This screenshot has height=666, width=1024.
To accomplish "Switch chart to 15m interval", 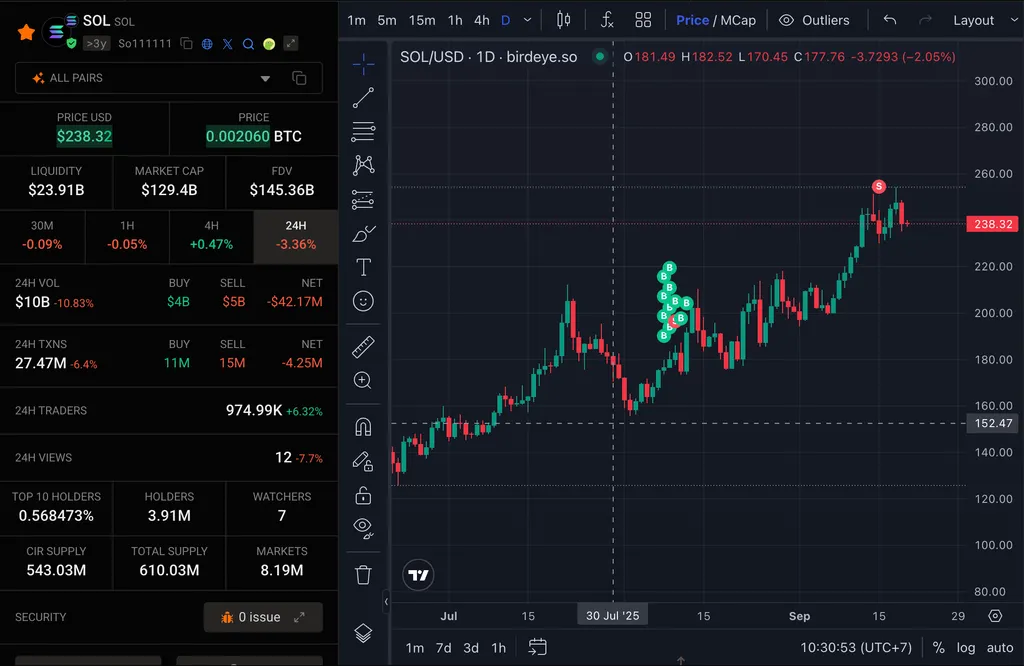I will point(422,20).
